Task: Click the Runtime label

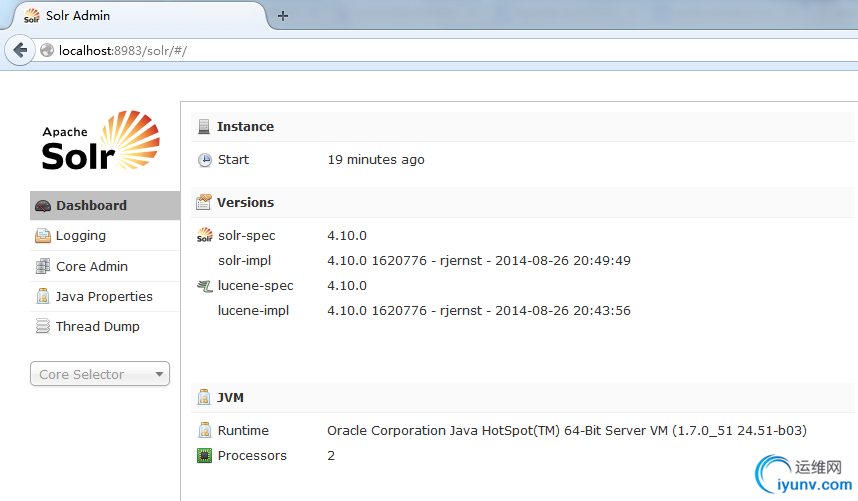Action: [x=244, y=430]
